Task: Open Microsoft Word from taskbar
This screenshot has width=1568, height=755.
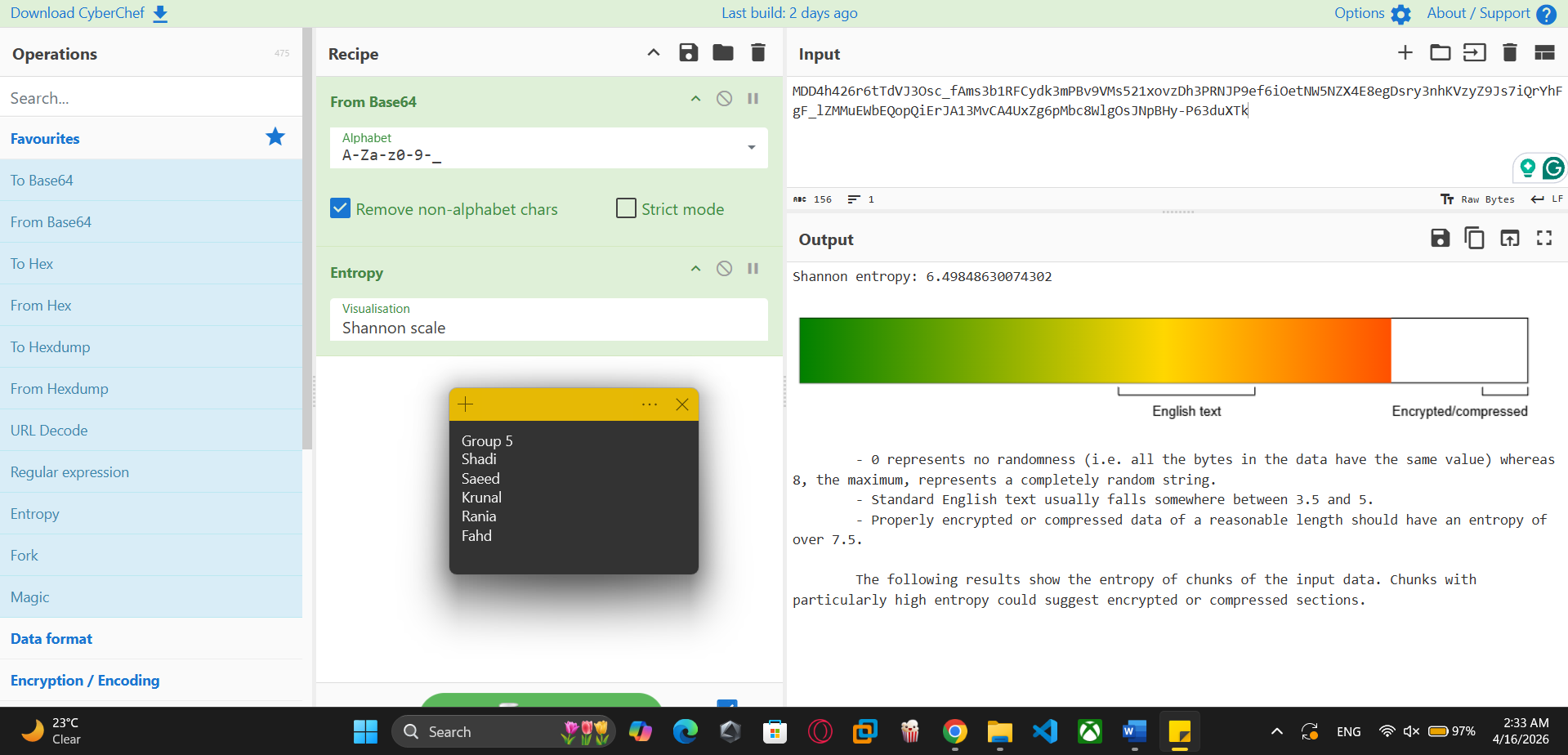Action: coord(1134,731)
